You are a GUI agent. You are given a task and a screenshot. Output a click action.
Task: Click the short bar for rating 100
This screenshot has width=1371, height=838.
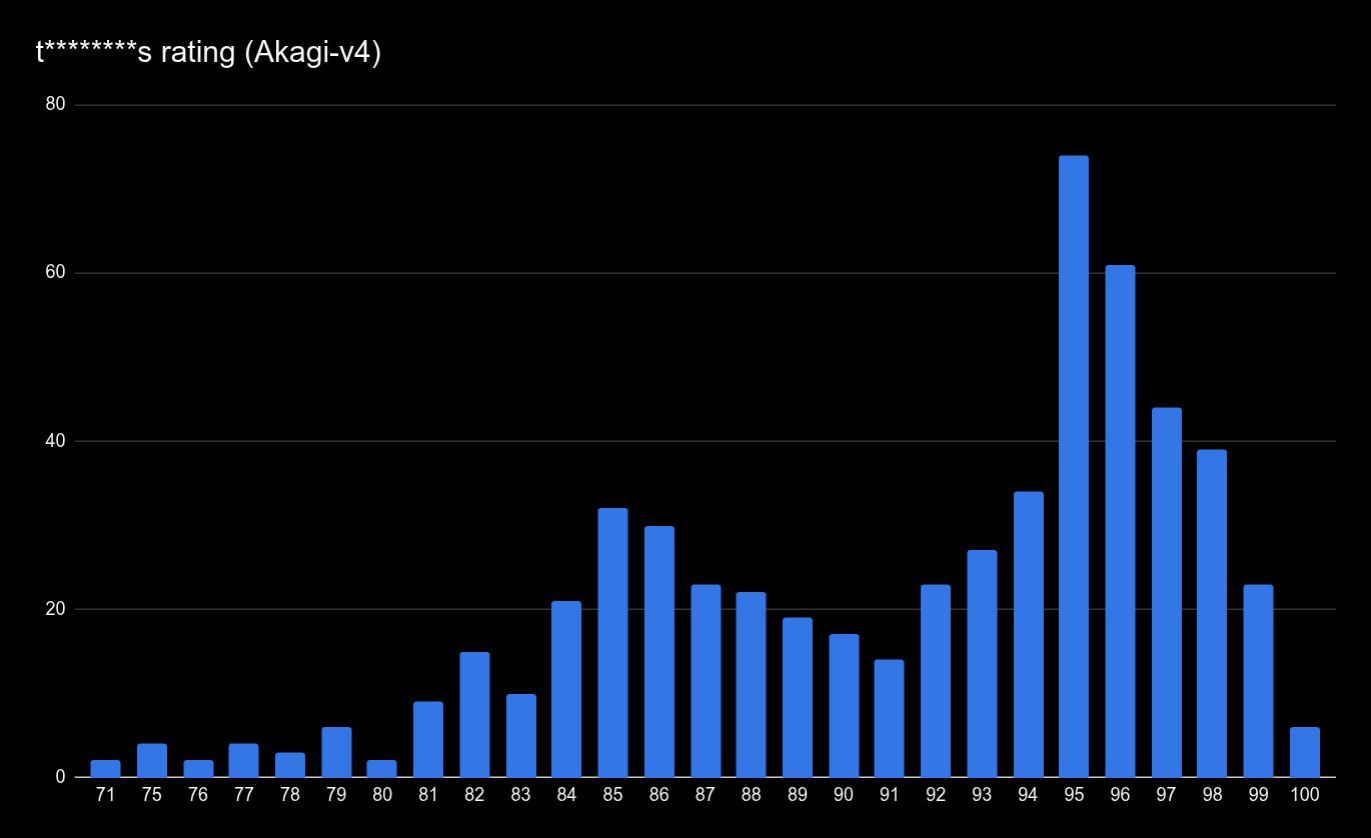[1305, 752]
